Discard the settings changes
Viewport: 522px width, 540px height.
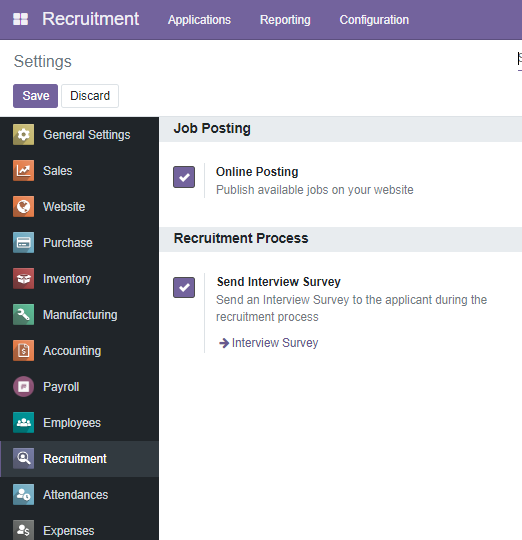[x=90, y=96]
